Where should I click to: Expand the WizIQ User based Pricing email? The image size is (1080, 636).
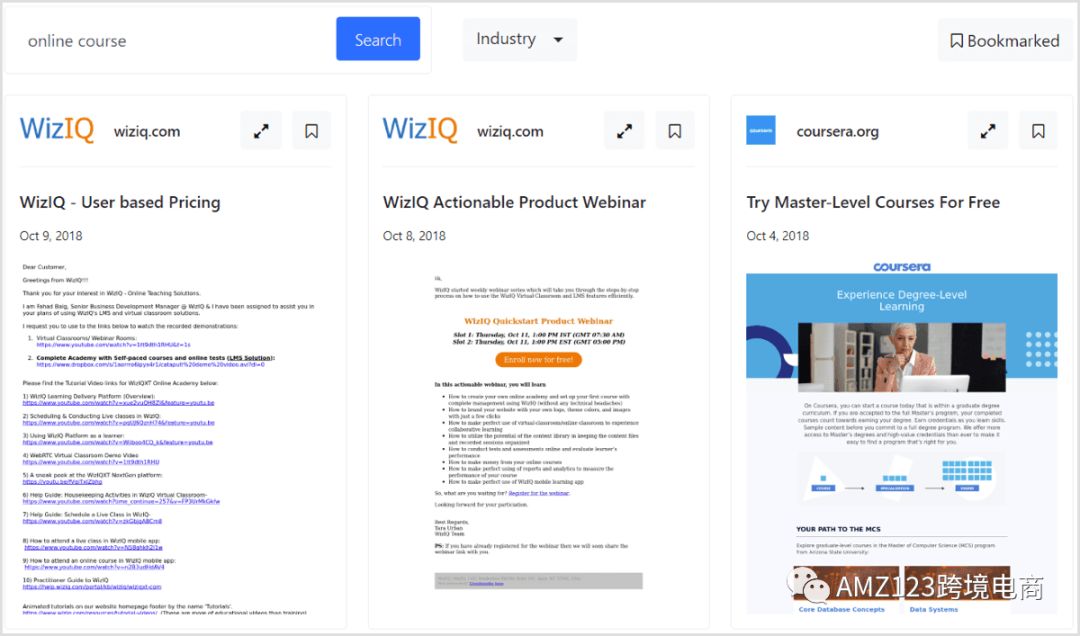261,131
